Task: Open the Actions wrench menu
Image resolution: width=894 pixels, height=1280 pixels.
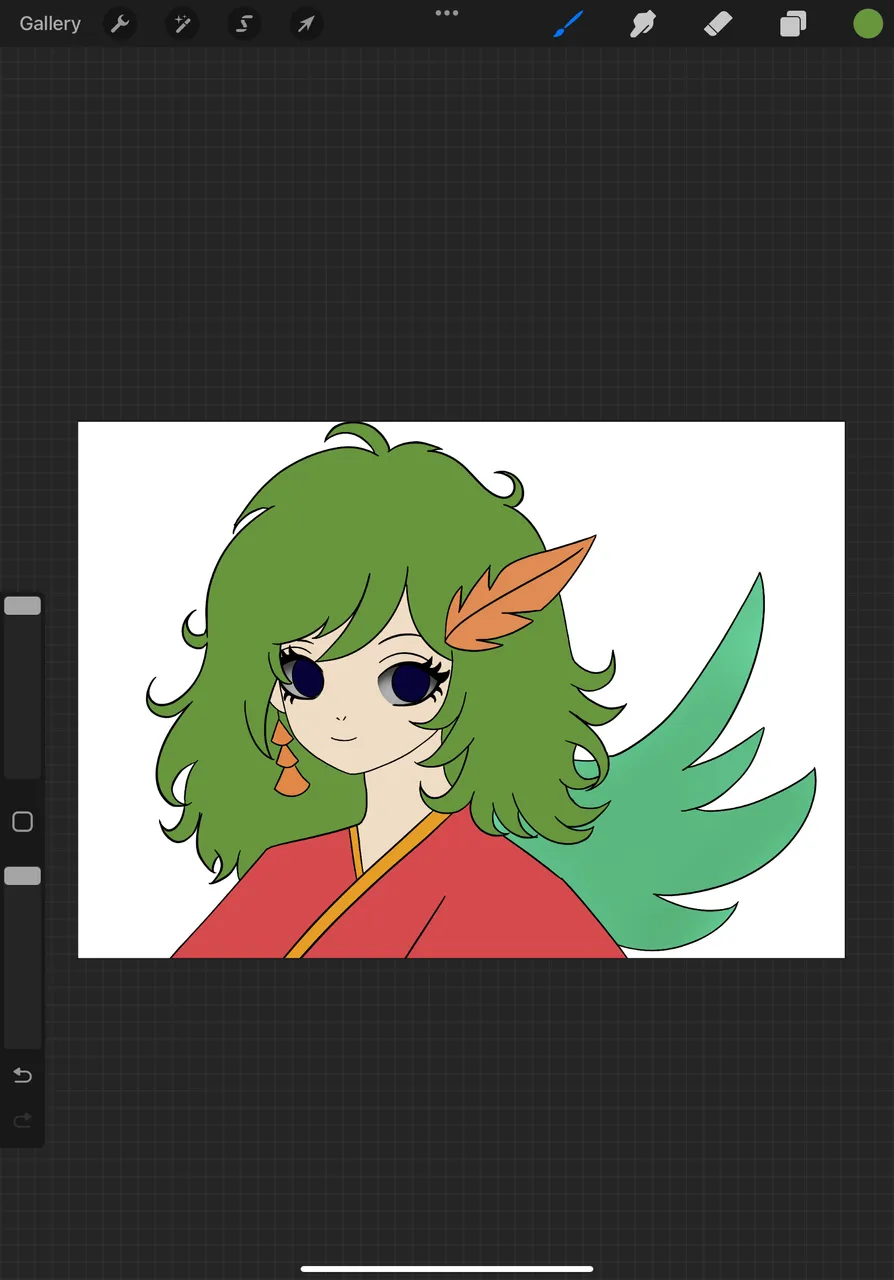Action: 120,24
